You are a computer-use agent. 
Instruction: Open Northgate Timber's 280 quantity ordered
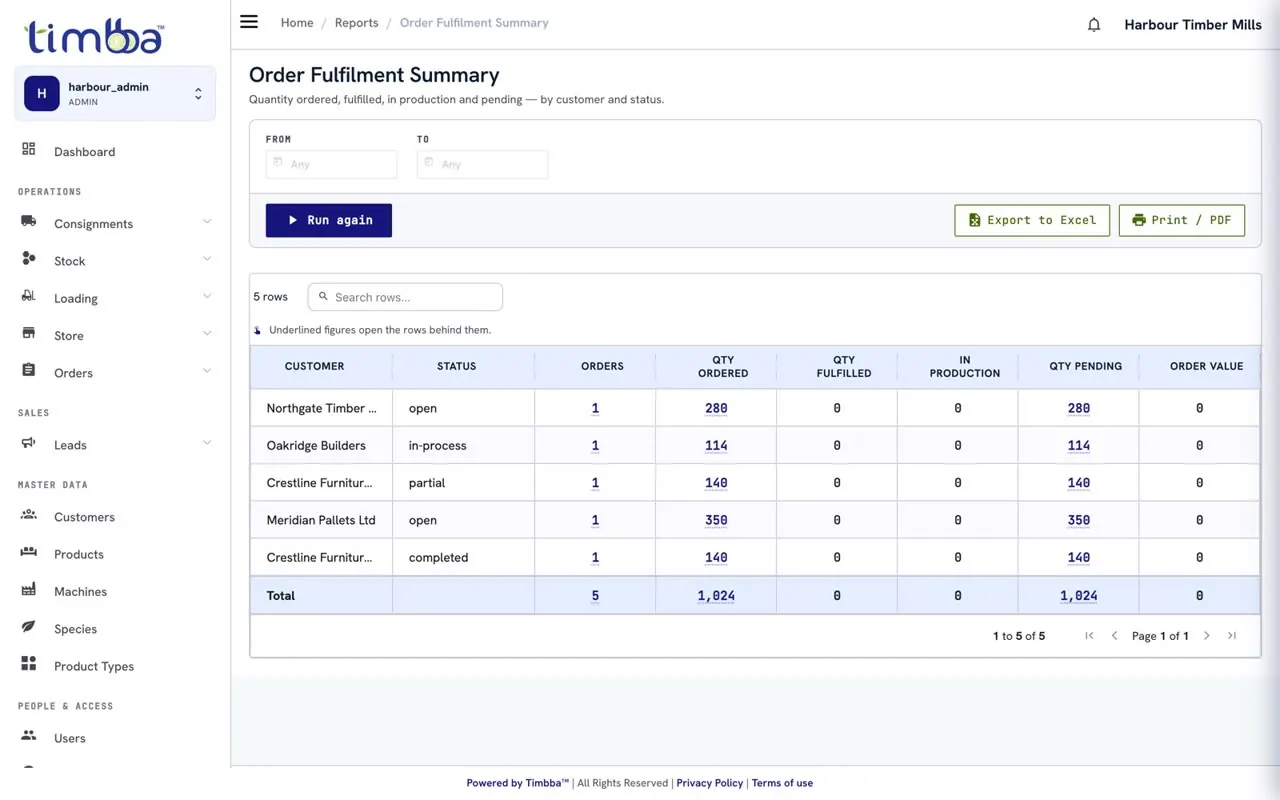(x=716, y=408)
